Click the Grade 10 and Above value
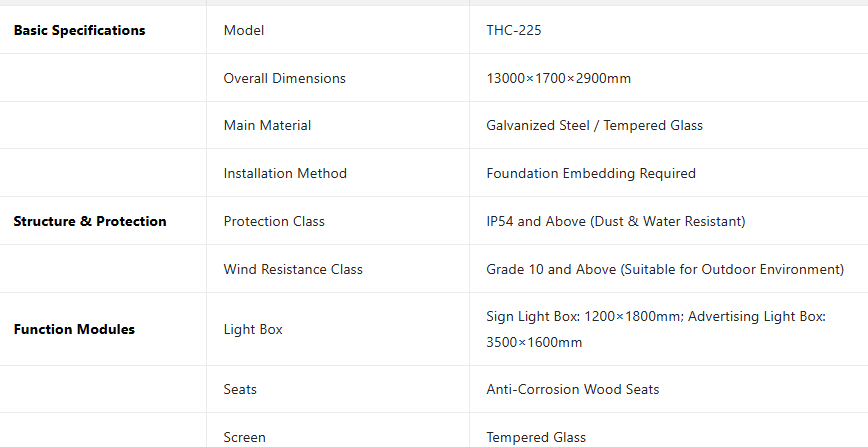The image size is (868, 447). tap(665, 269)
